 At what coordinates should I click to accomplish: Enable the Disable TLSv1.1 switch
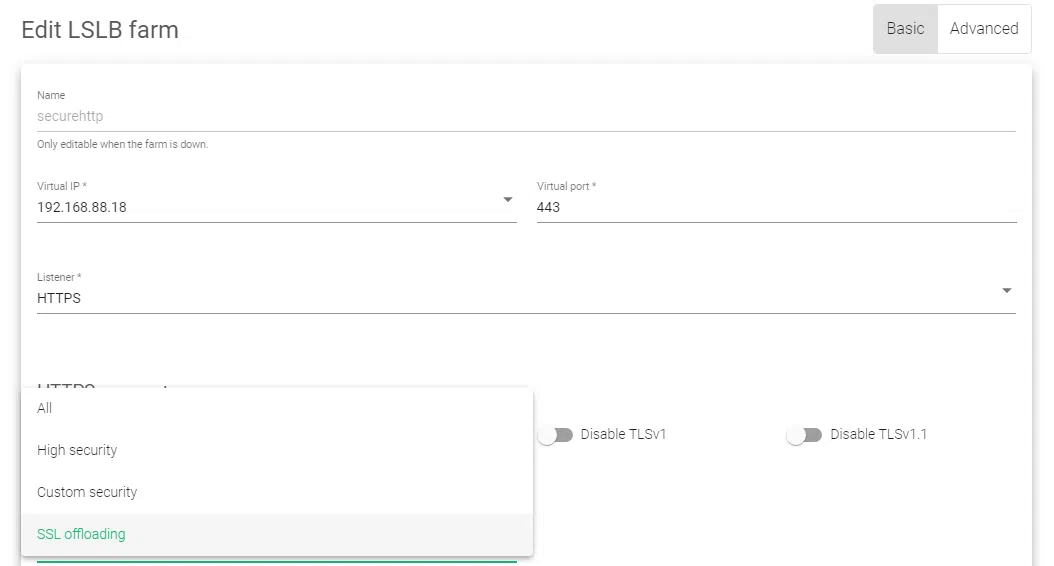pyautogui.click(x=804, y=435)
